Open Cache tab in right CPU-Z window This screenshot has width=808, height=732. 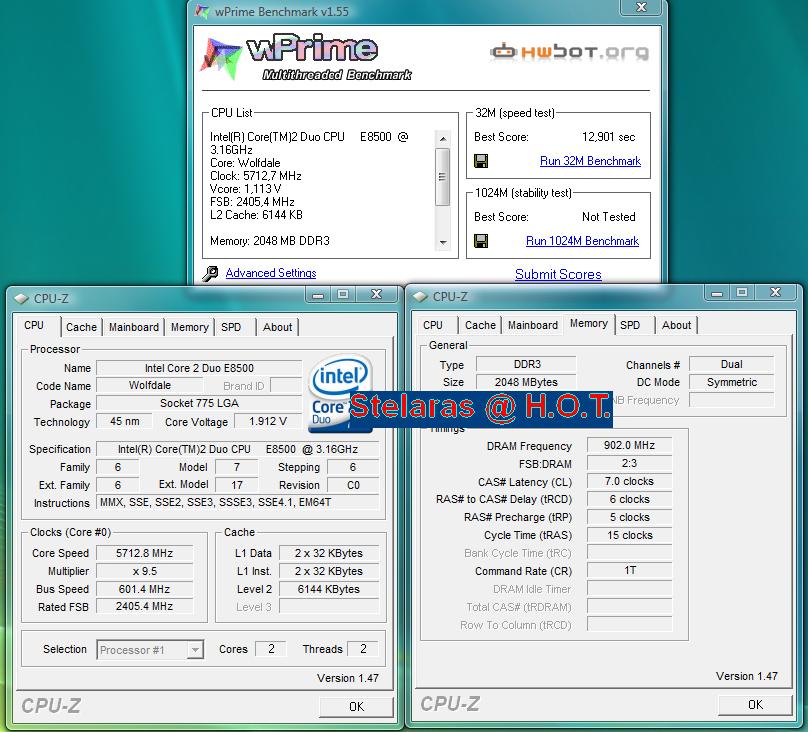480,325
